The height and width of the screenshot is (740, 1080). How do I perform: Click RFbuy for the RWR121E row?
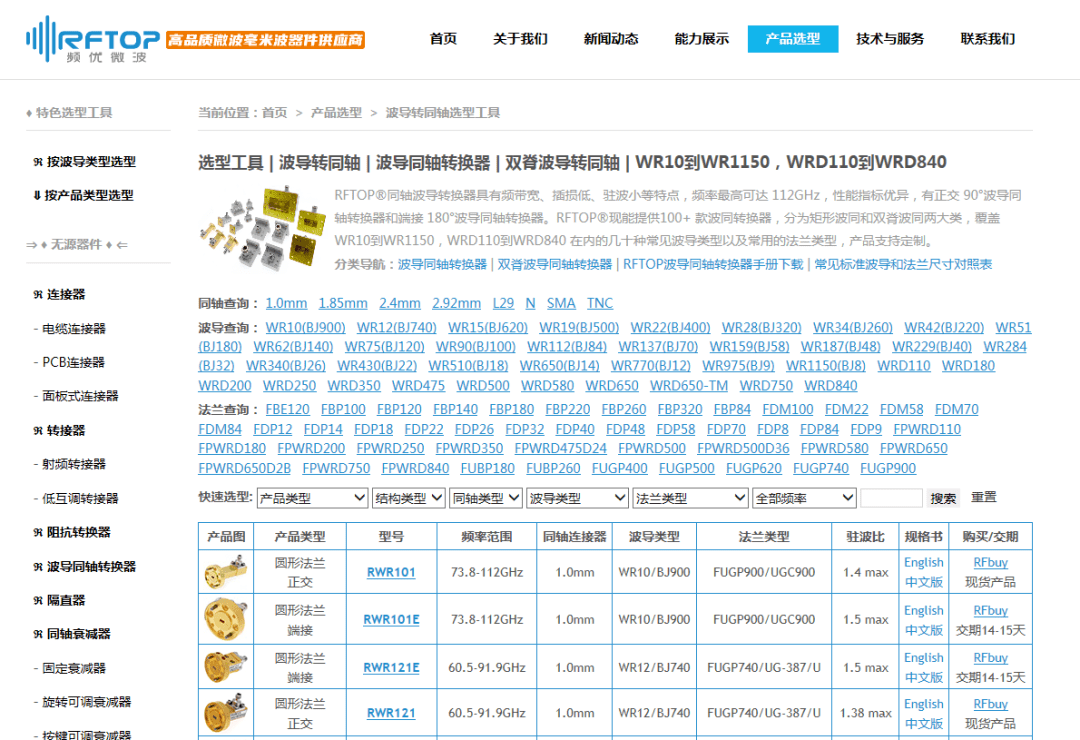pyautogui.click(x=990, y=657)
